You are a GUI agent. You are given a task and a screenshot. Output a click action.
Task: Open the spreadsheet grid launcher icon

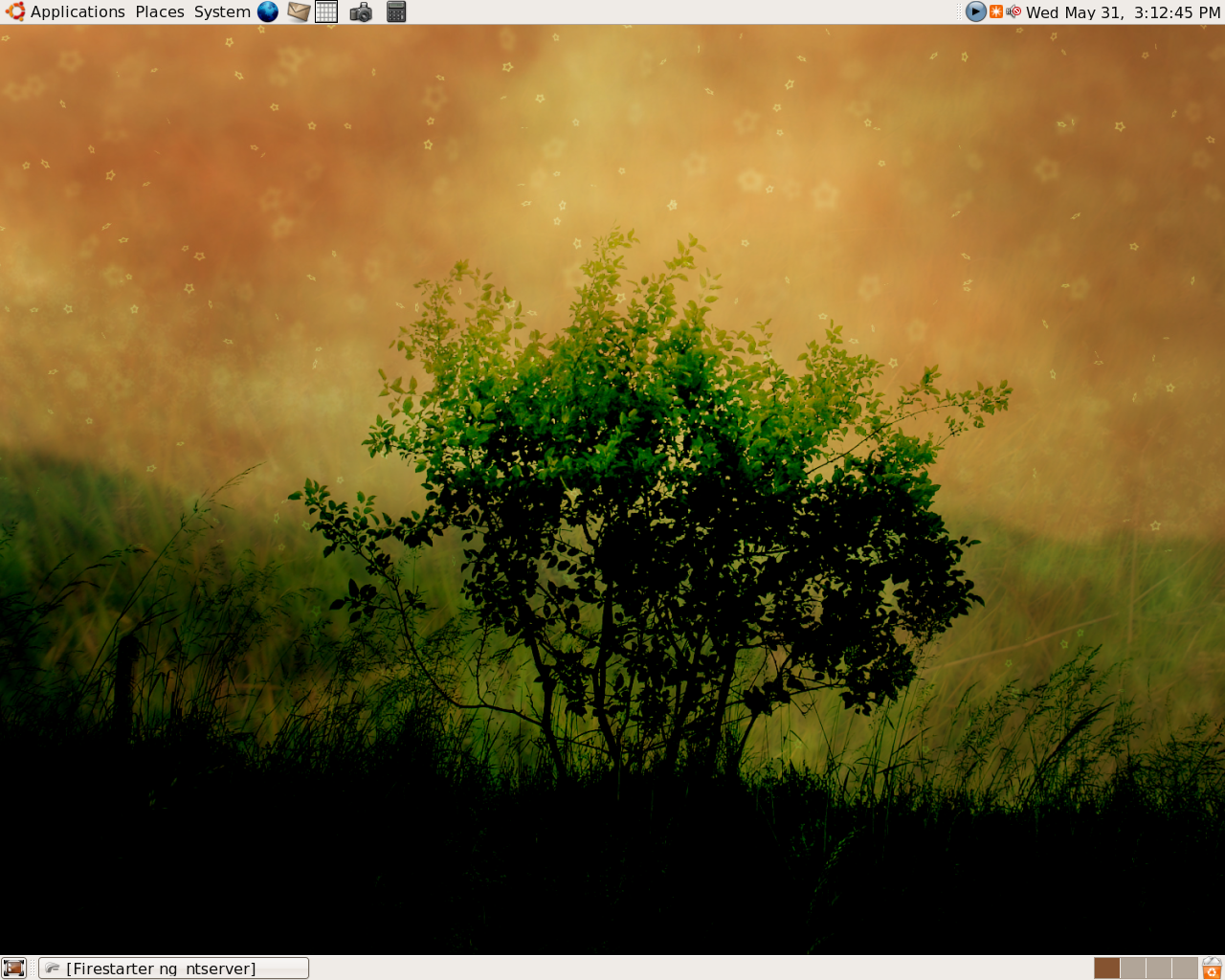click(326, 11)
